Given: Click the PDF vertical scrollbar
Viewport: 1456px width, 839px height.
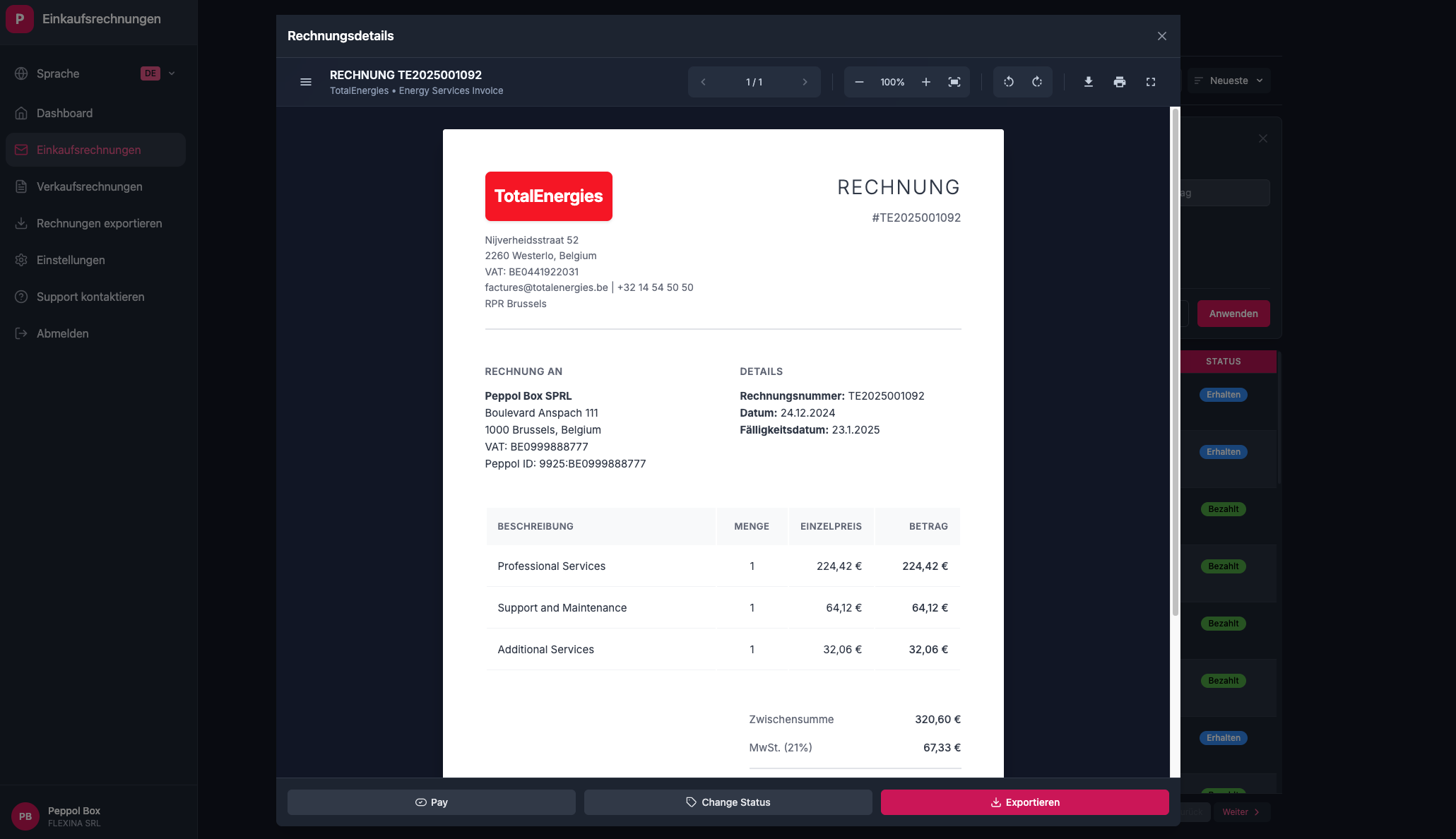Looking at the screenshot, I should pyautogui.click(x=1176, y=362).
